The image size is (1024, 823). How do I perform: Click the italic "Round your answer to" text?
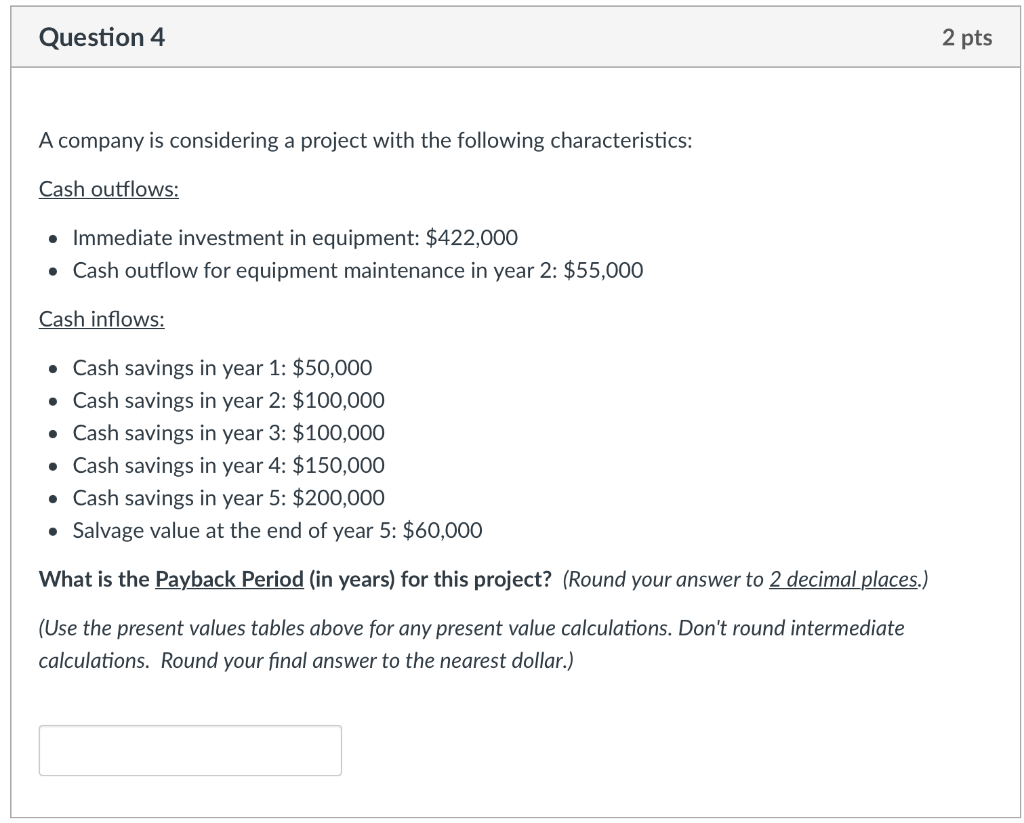point(665,580)
